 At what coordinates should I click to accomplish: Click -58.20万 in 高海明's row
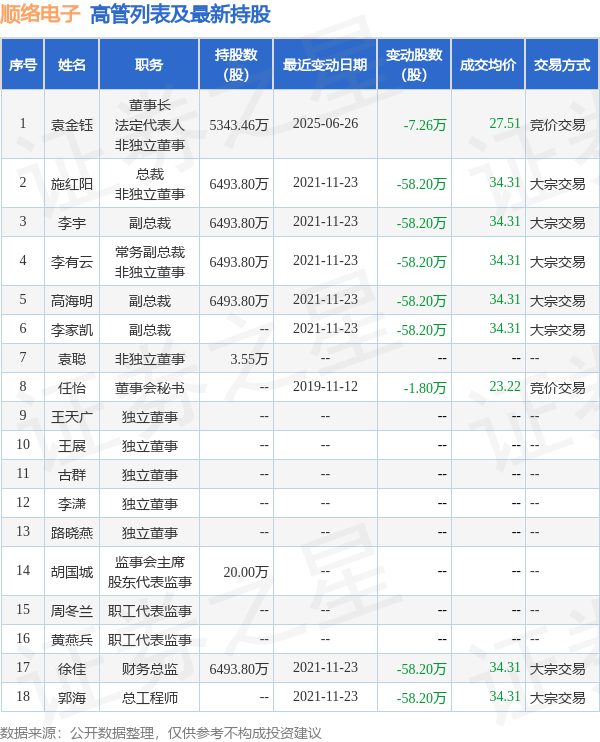421,301
